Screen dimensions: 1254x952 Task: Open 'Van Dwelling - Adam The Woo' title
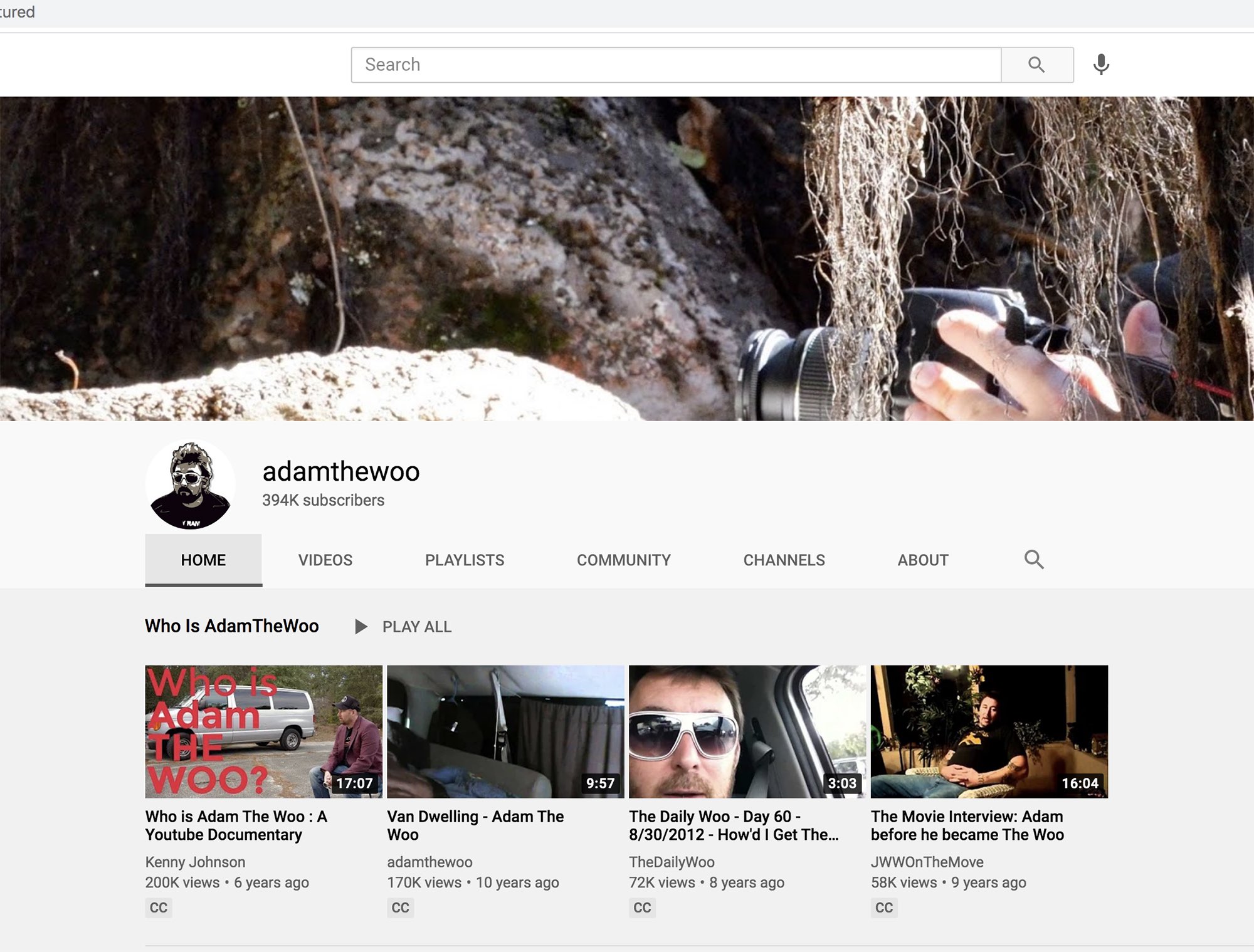point(475,825)
